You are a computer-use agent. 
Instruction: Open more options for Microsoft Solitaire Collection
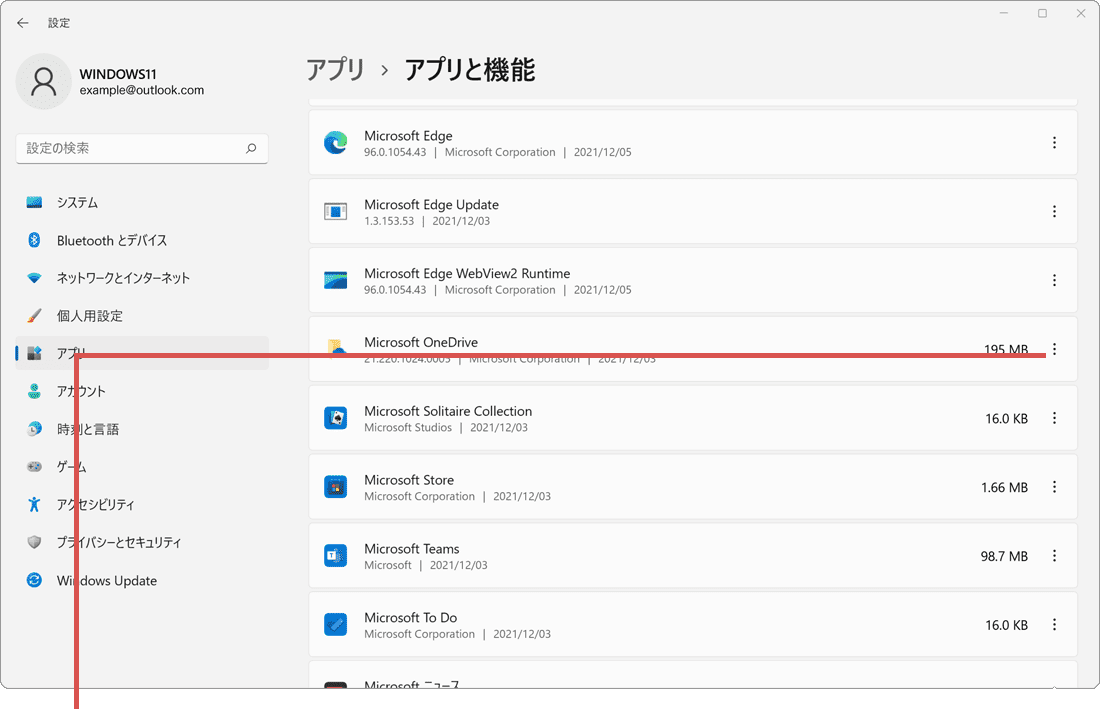[1054, 418]
